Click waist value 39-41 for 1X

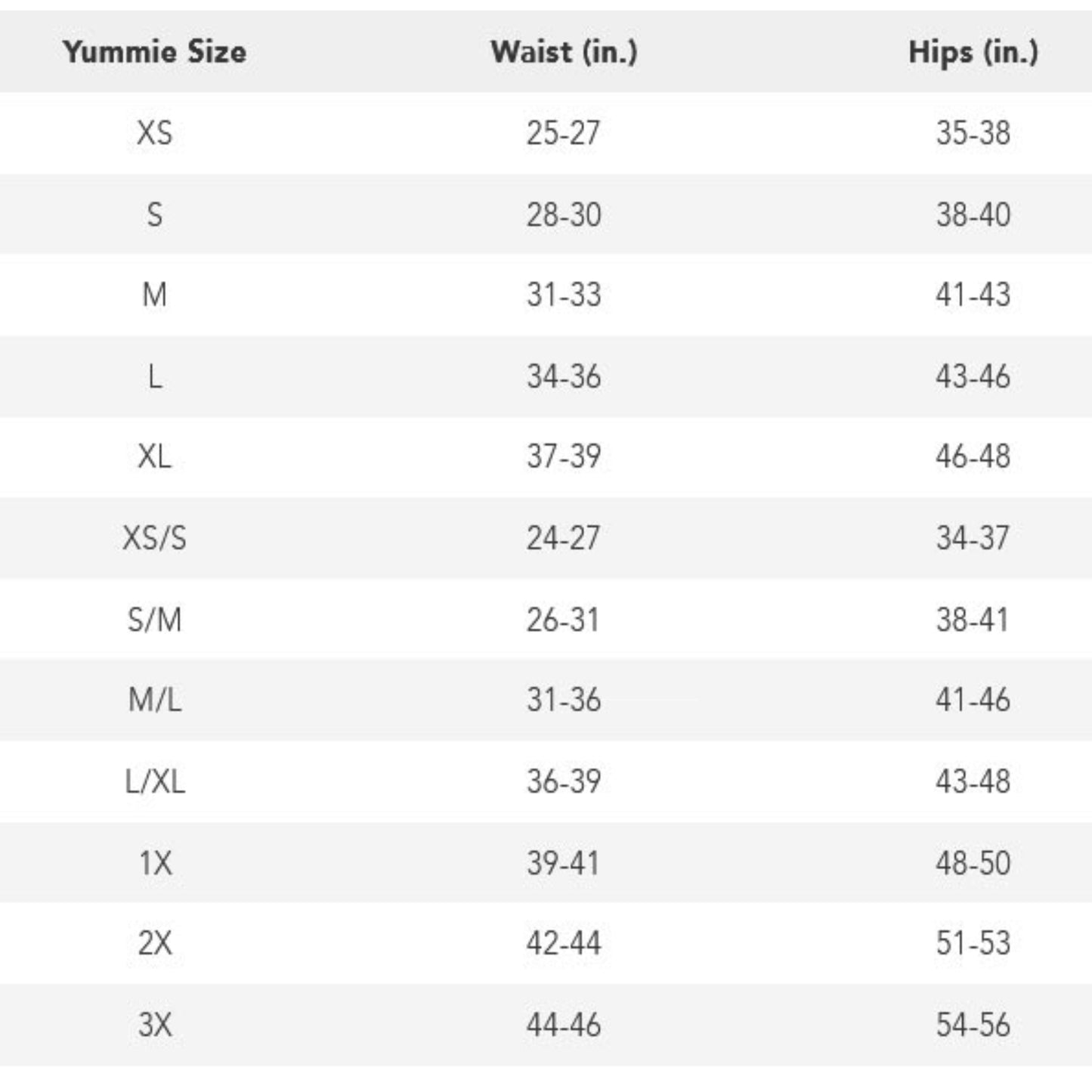point(563,863)
